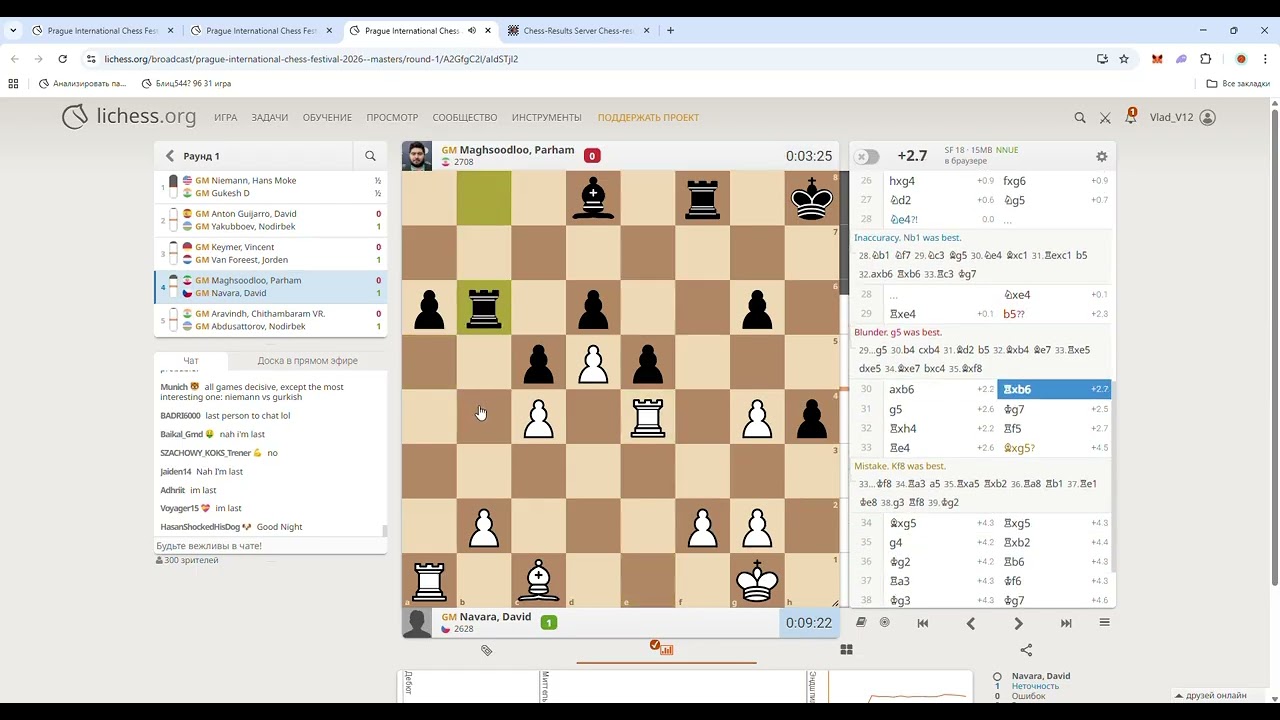This screenshot has width=1280, height=720.
Task: Open the ПРОСМОТР menu
Action: coord(392,118)
